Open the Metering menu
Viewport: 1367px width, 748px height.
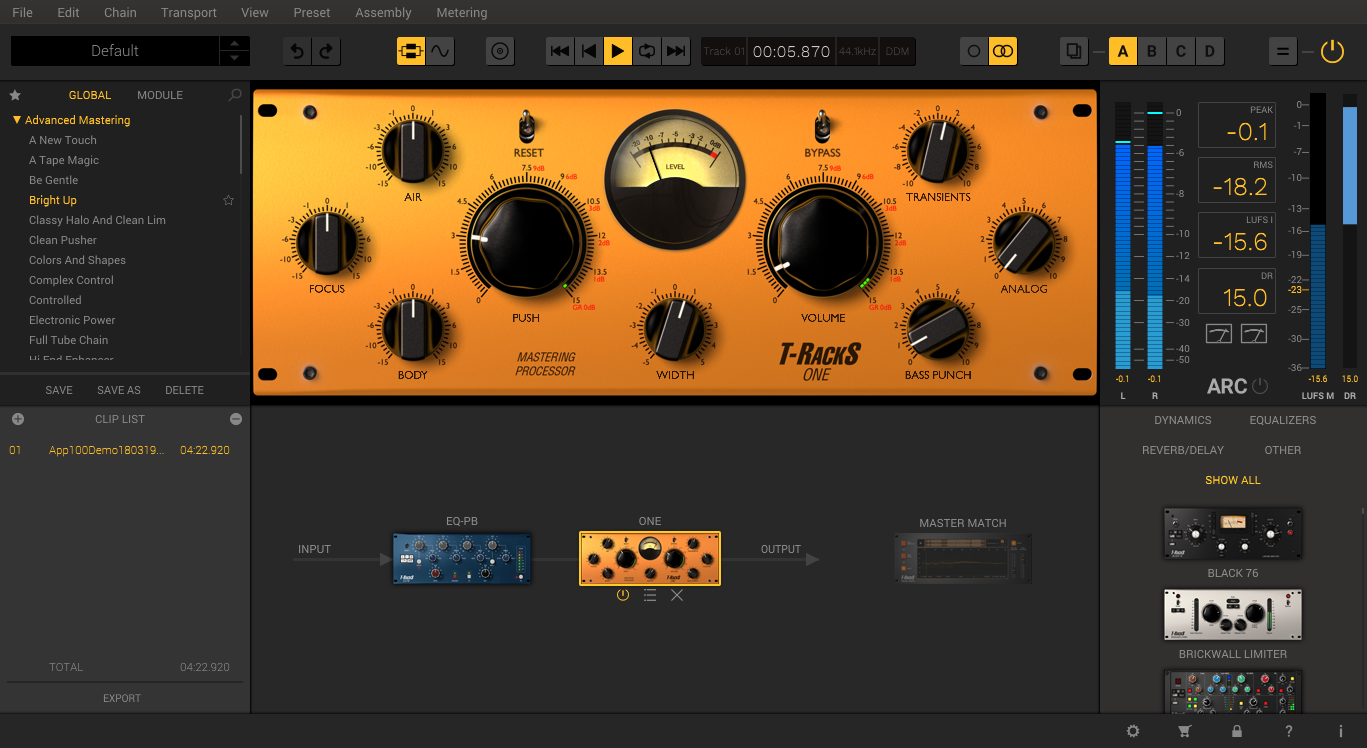(x=462, y=13)
